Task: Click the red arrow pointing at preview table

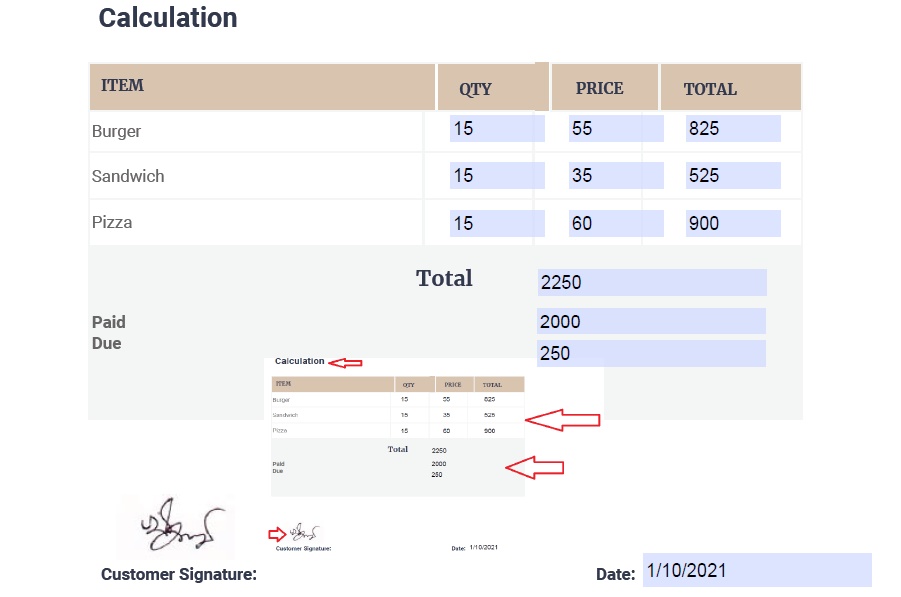Action: click(x=562, y=420)
